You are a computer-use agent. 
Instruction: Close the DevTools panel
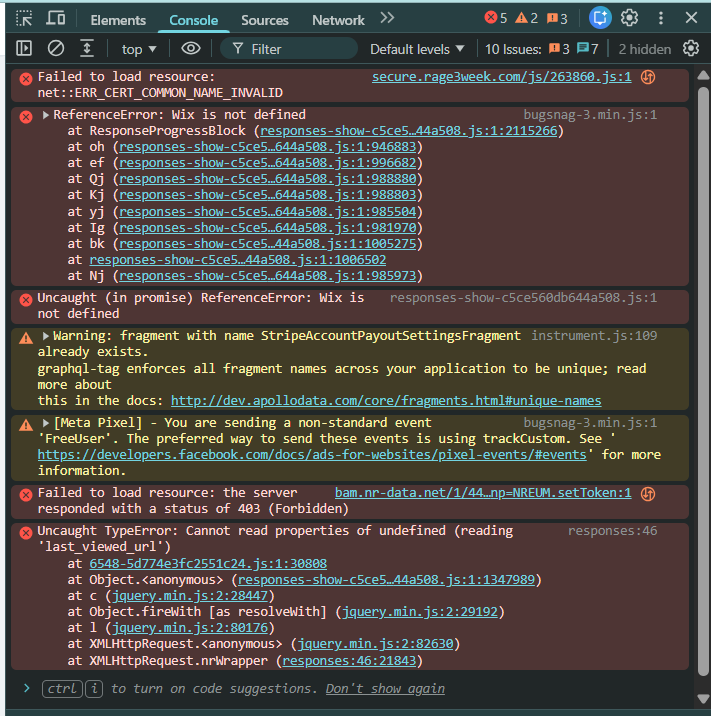(691, 18)
